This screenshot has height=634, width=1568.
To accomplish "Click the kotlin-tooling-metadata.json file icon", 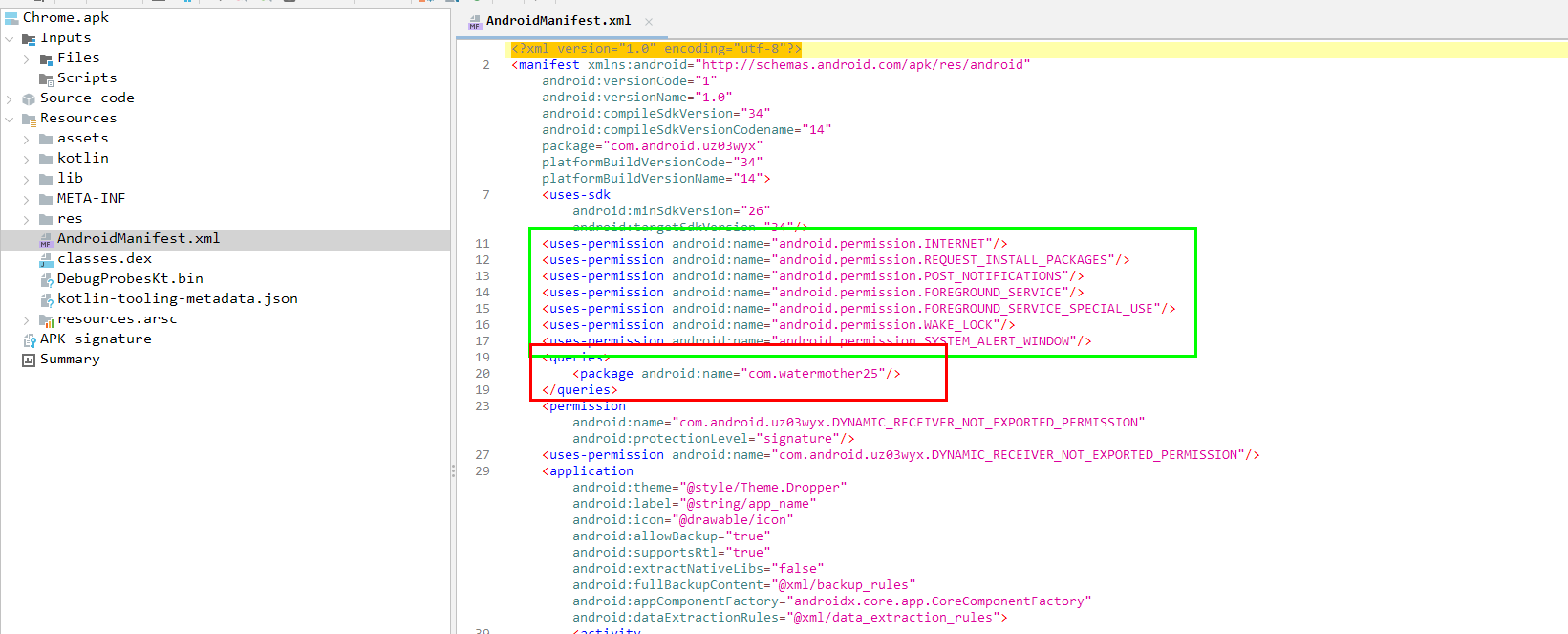I will click(x=46, y=299).
